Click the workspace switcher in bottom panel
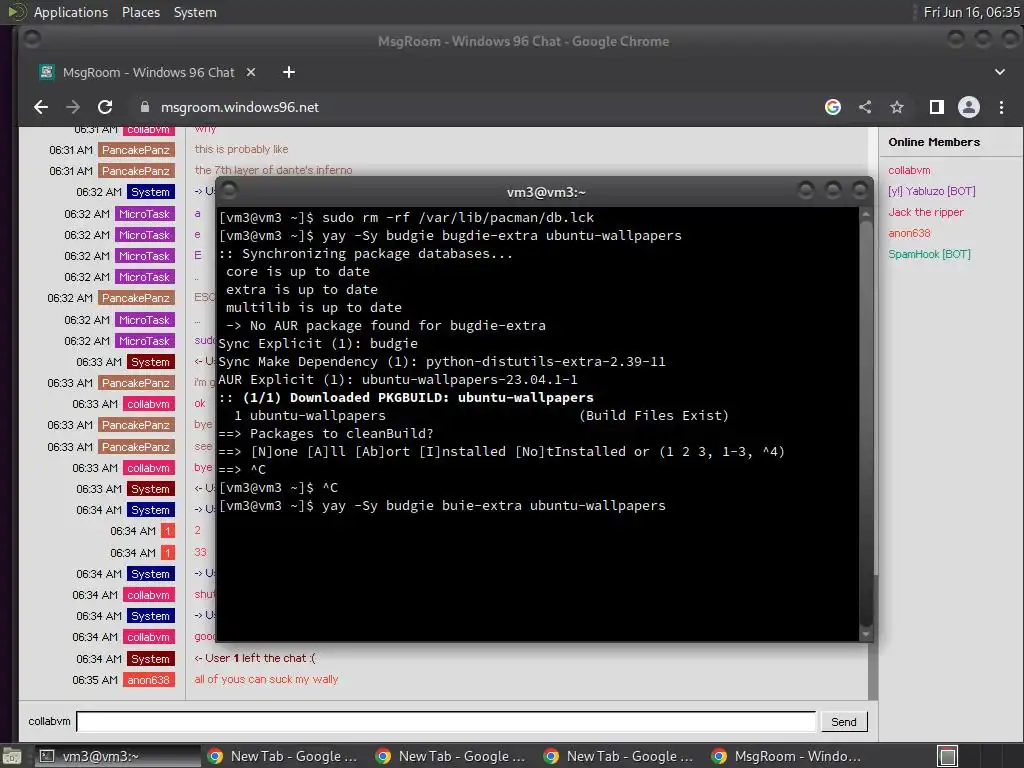This screenshot has width=1024, height=768. point(948,756)
